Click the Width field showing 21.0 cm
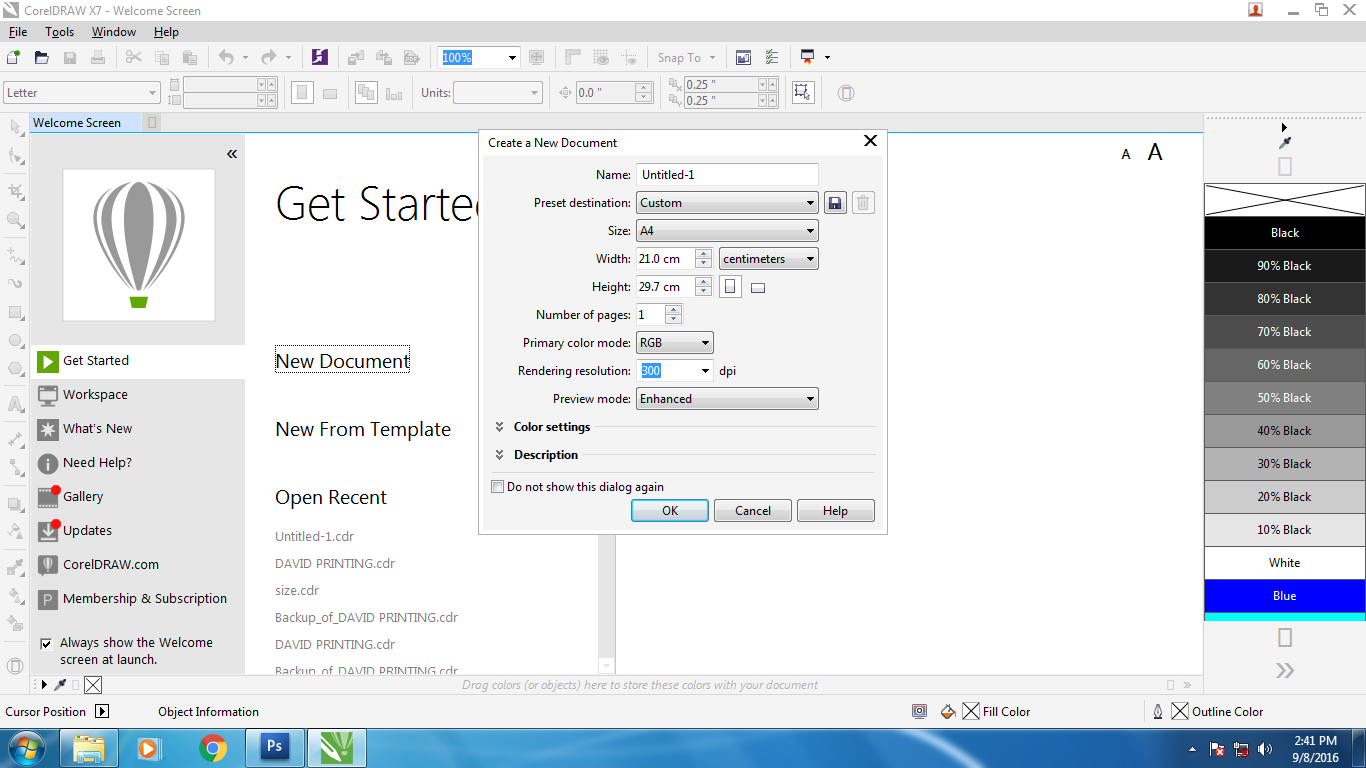 665,259
